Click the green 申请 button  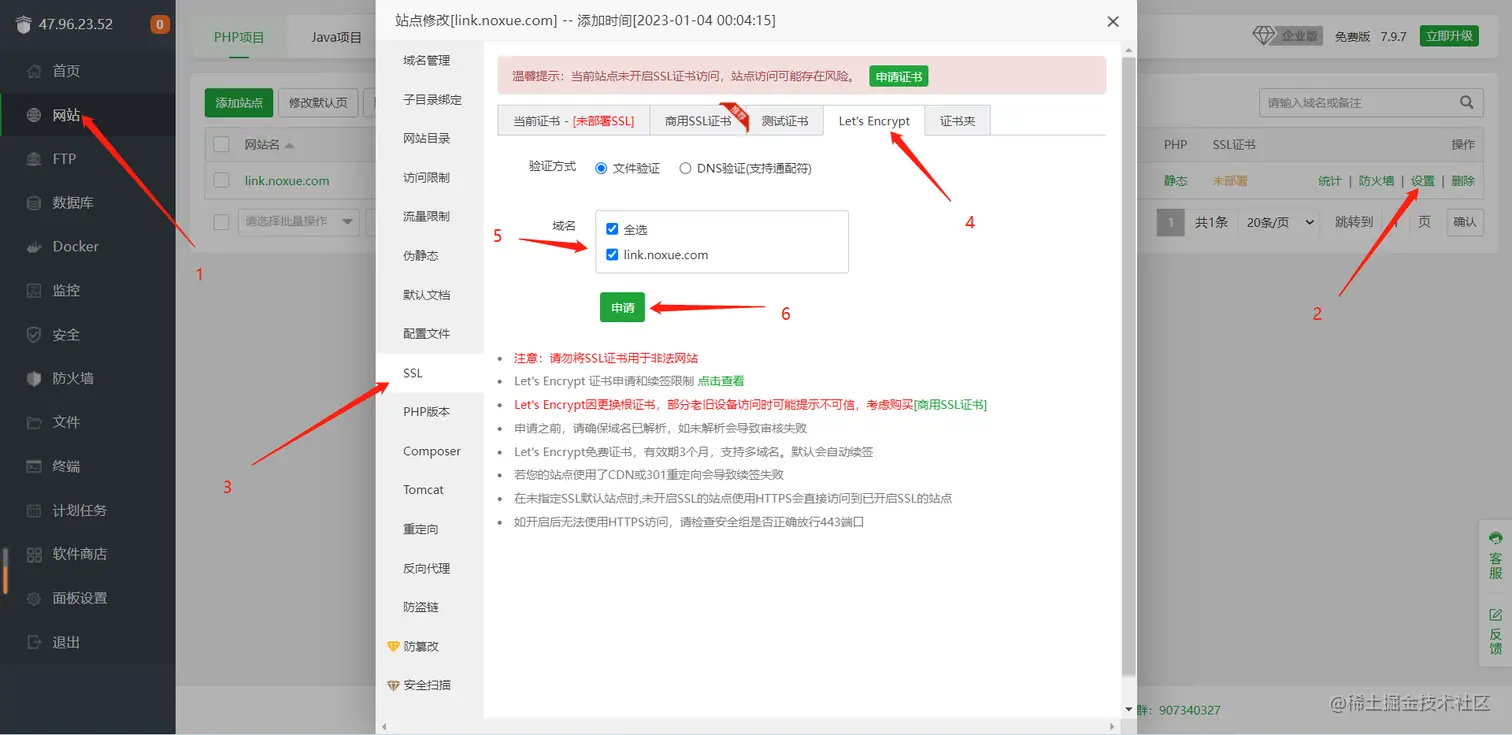coord(622,307)
